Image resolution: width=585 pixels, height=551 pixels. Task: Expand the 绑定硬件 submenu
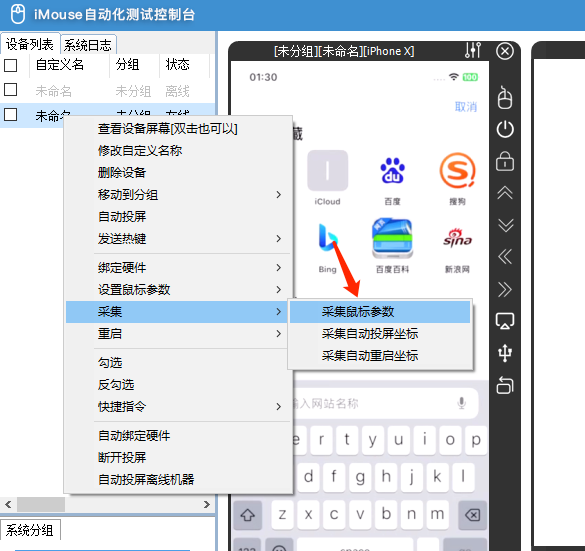click(x=178, y=267)
